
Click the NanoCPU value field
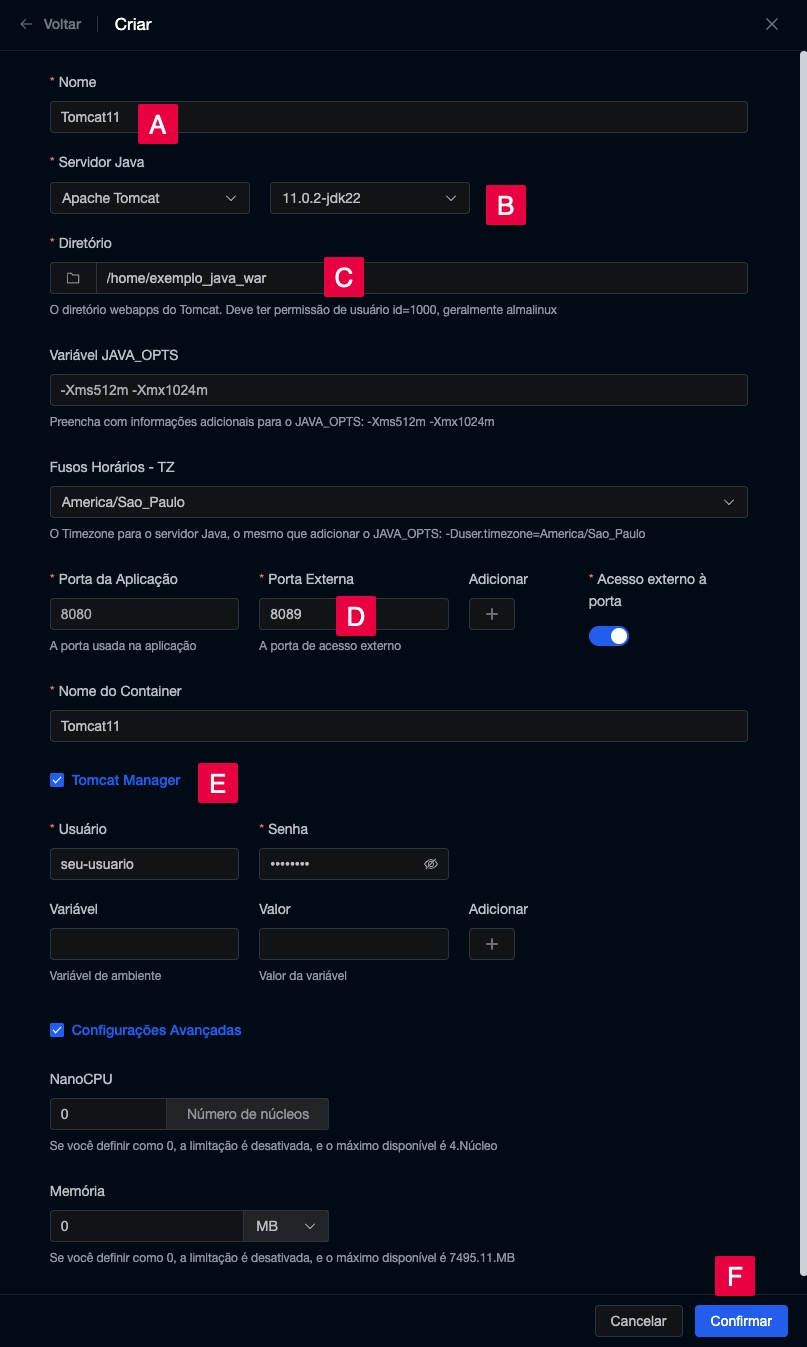(108, 1114)
